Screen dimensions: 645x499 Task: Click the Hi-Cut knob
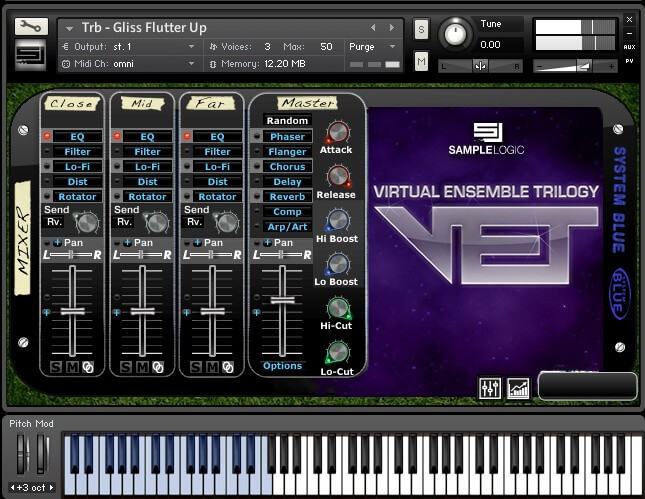(x=339, y=308)
